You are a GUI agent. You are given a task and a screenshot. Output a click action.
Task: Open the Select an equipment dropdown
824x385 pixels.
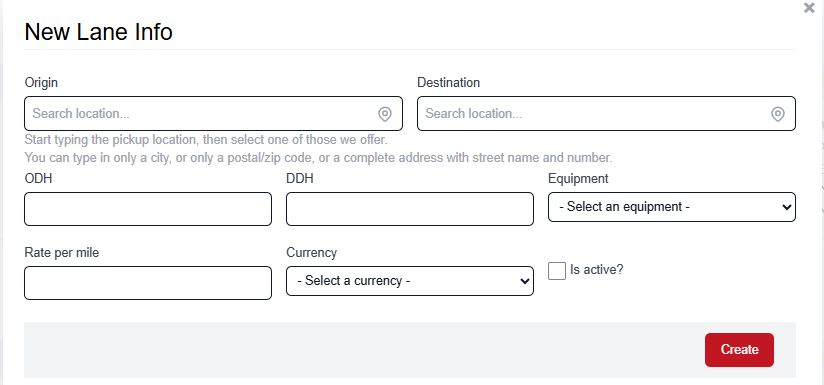pos(672,207)
